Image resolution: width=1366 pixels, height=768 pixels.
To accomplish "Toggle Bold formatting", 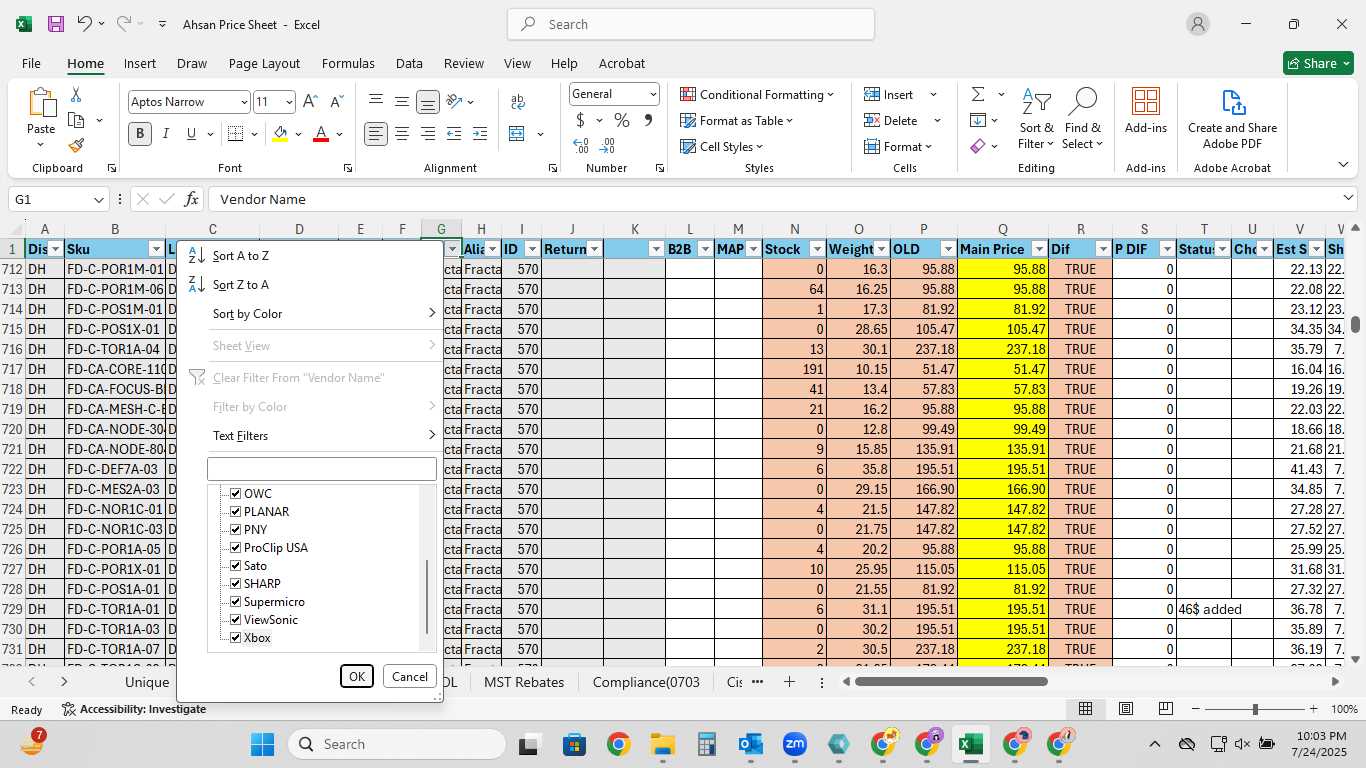I will [139, 134].
